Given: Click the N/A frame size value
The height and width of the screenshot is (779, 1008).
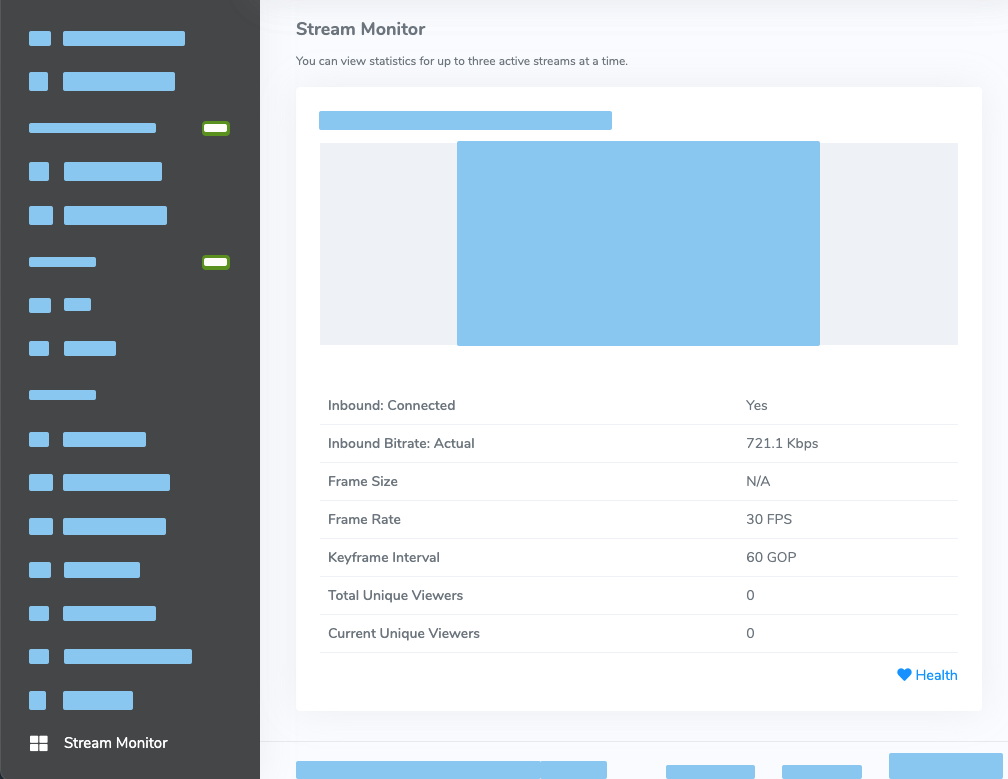Looking at the screenshot, I should pyautogui.click(x=758, y=481).
